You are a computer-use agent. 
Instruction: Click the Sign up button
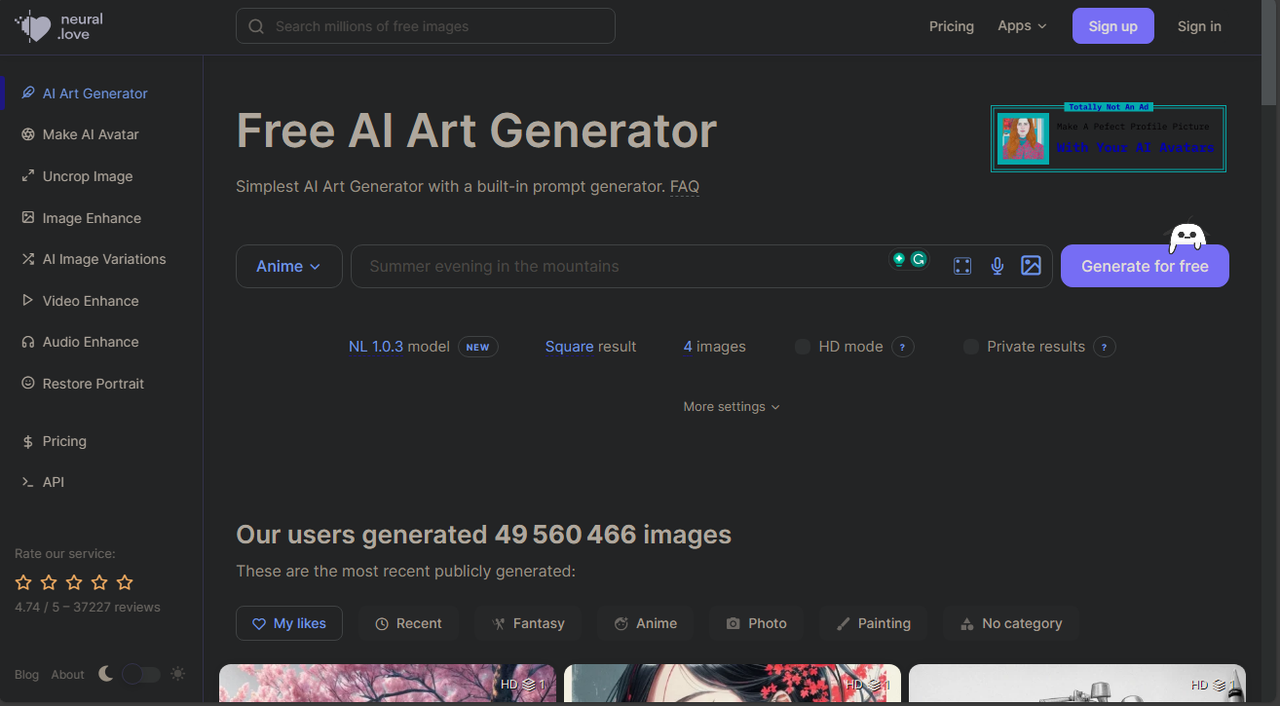(x=1113, y=26)
